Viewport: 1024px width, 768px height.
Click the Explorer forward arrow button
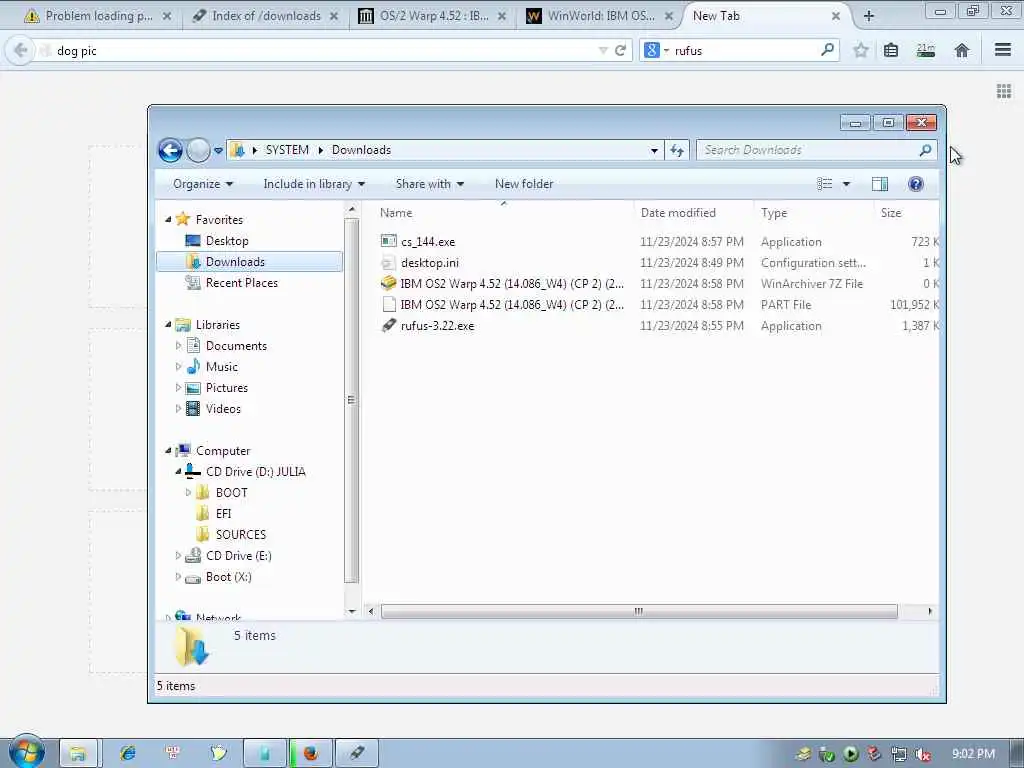point(198,150)
